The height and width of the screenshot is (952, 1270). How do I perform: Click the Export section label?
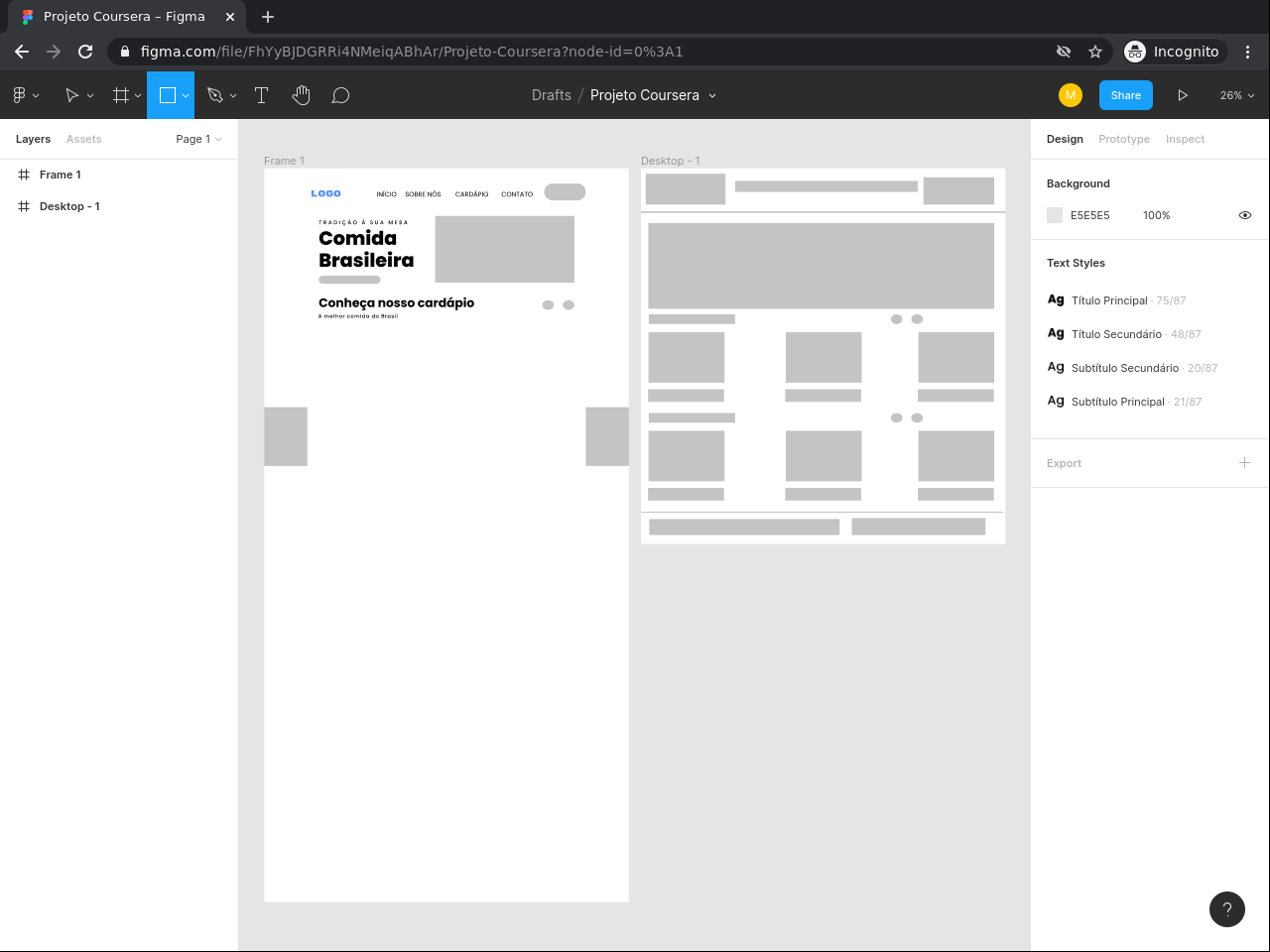[1064, 463]
